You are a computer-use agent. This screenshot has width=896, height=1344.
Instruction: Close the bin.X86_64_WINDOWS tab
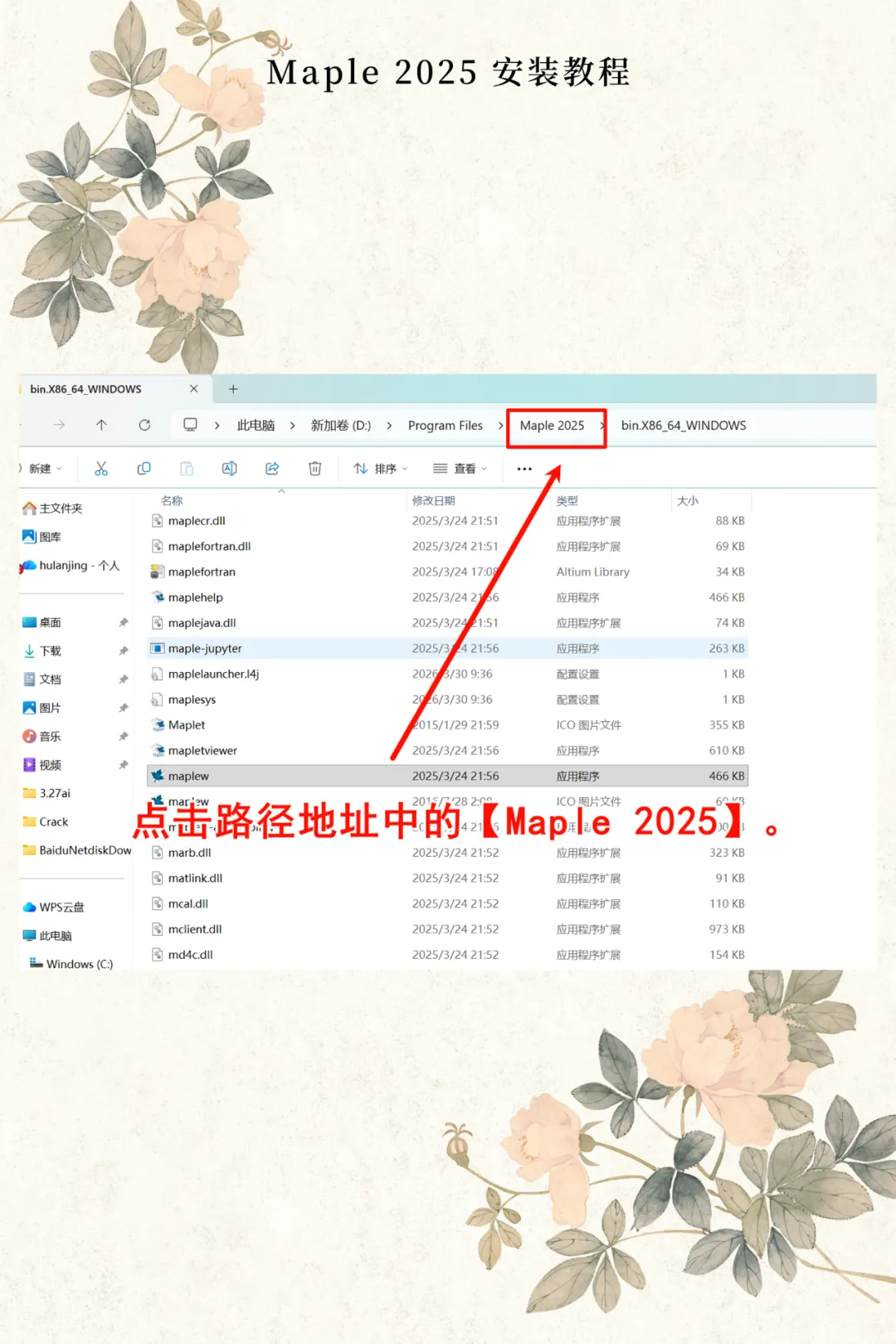(193, 388)
